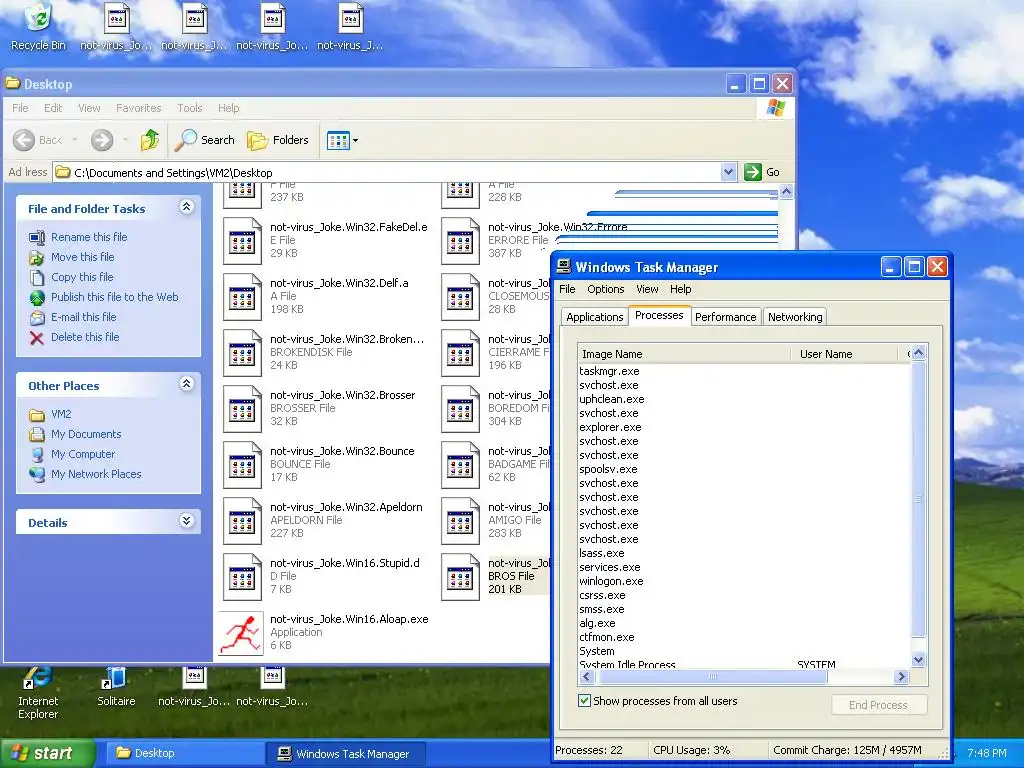The height and width of the screenshot is (768, 1024).
Task: Click the green Go button
Action: [x=762, y=172]
